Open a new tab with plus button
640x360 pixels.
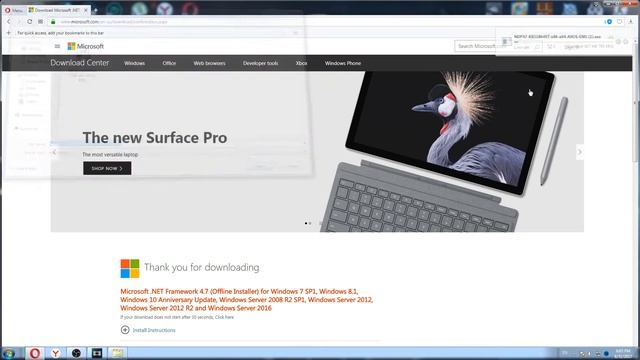pos(96,10)
